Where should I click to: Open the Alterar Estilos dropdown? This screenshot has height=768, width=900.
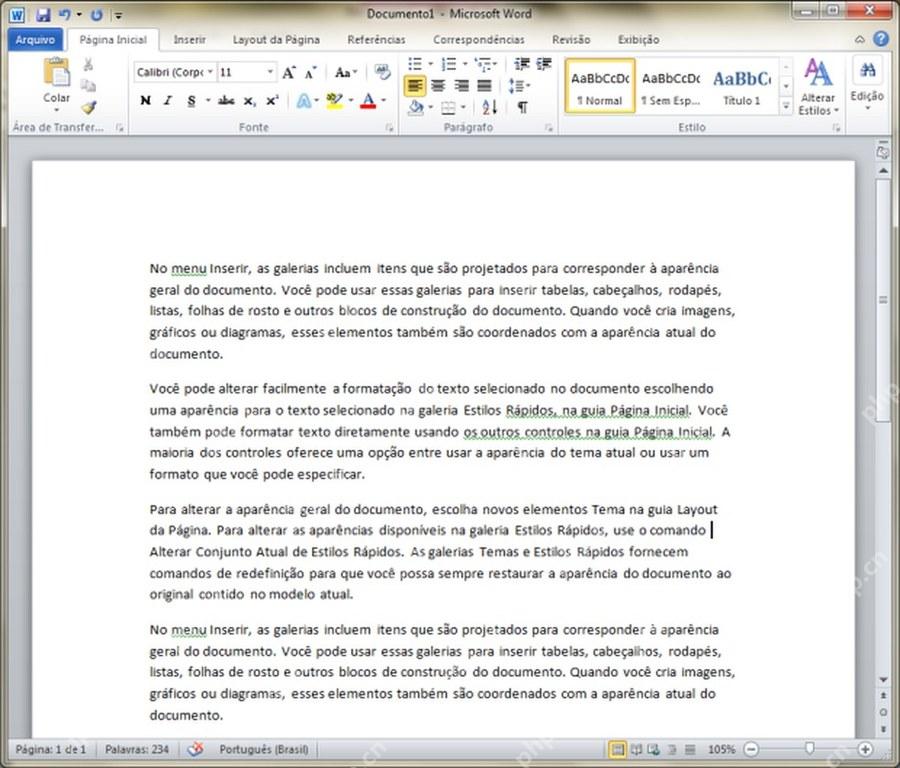818,86
